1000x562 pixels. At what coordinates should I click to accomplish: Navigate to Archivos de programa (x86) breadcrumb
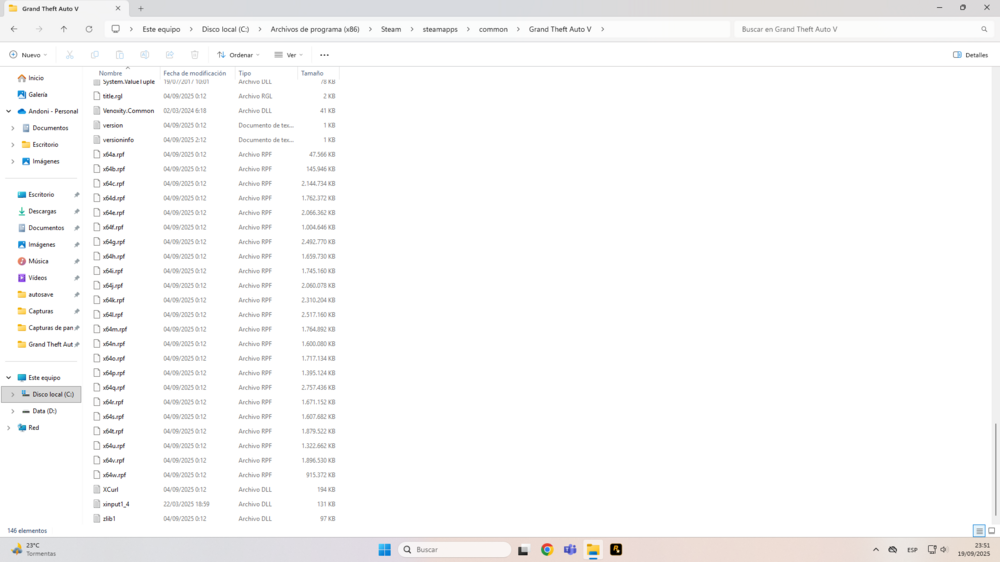click(315, 29)
